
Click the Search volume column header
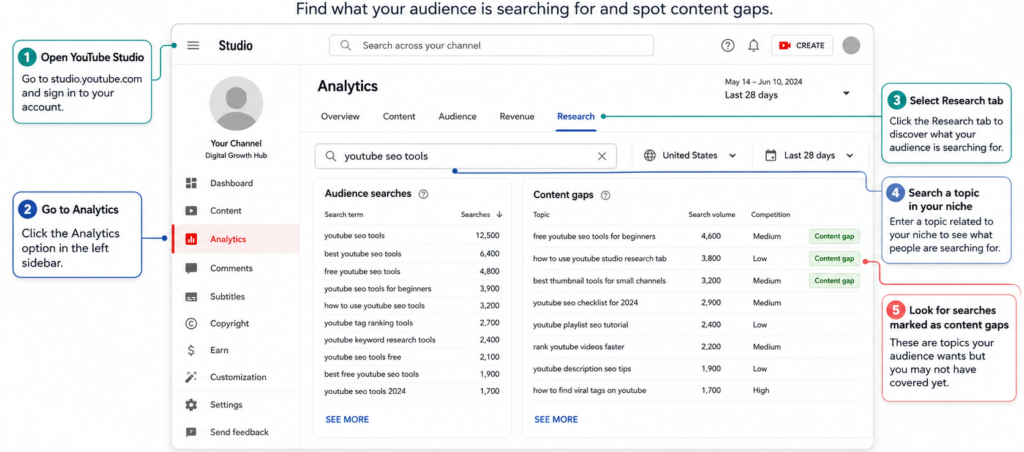[x=711, y=214]
